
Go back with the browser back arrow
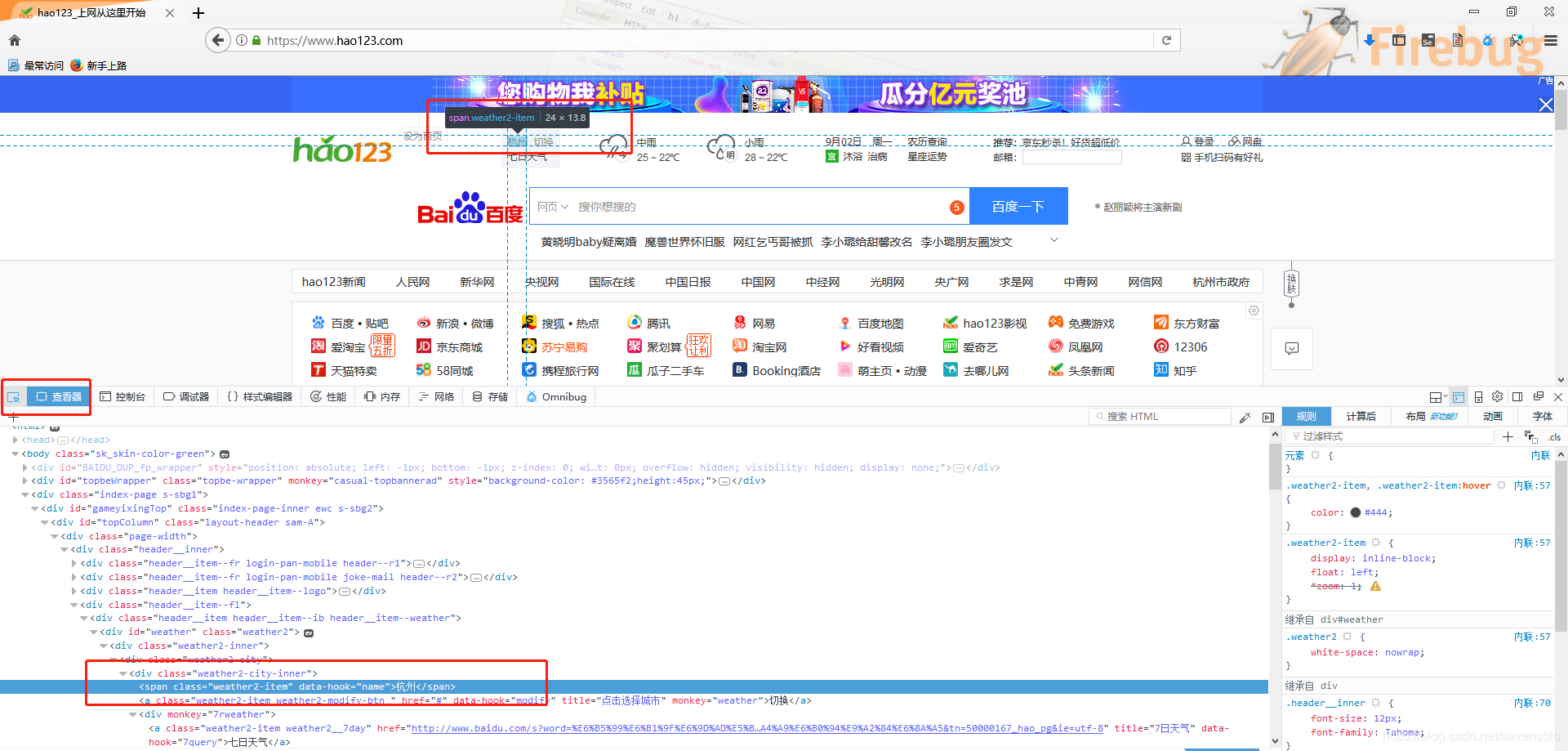pos(217,40)
